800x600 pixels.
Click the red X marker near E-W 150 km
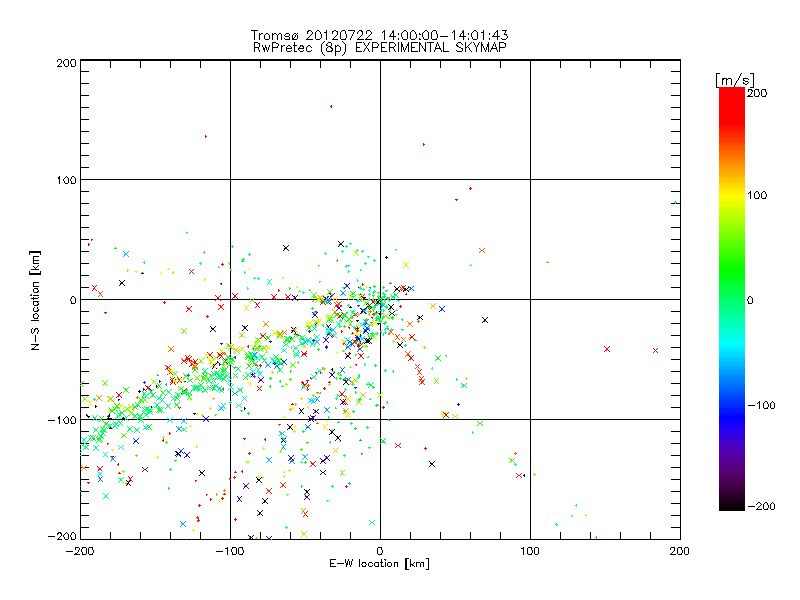607,349
